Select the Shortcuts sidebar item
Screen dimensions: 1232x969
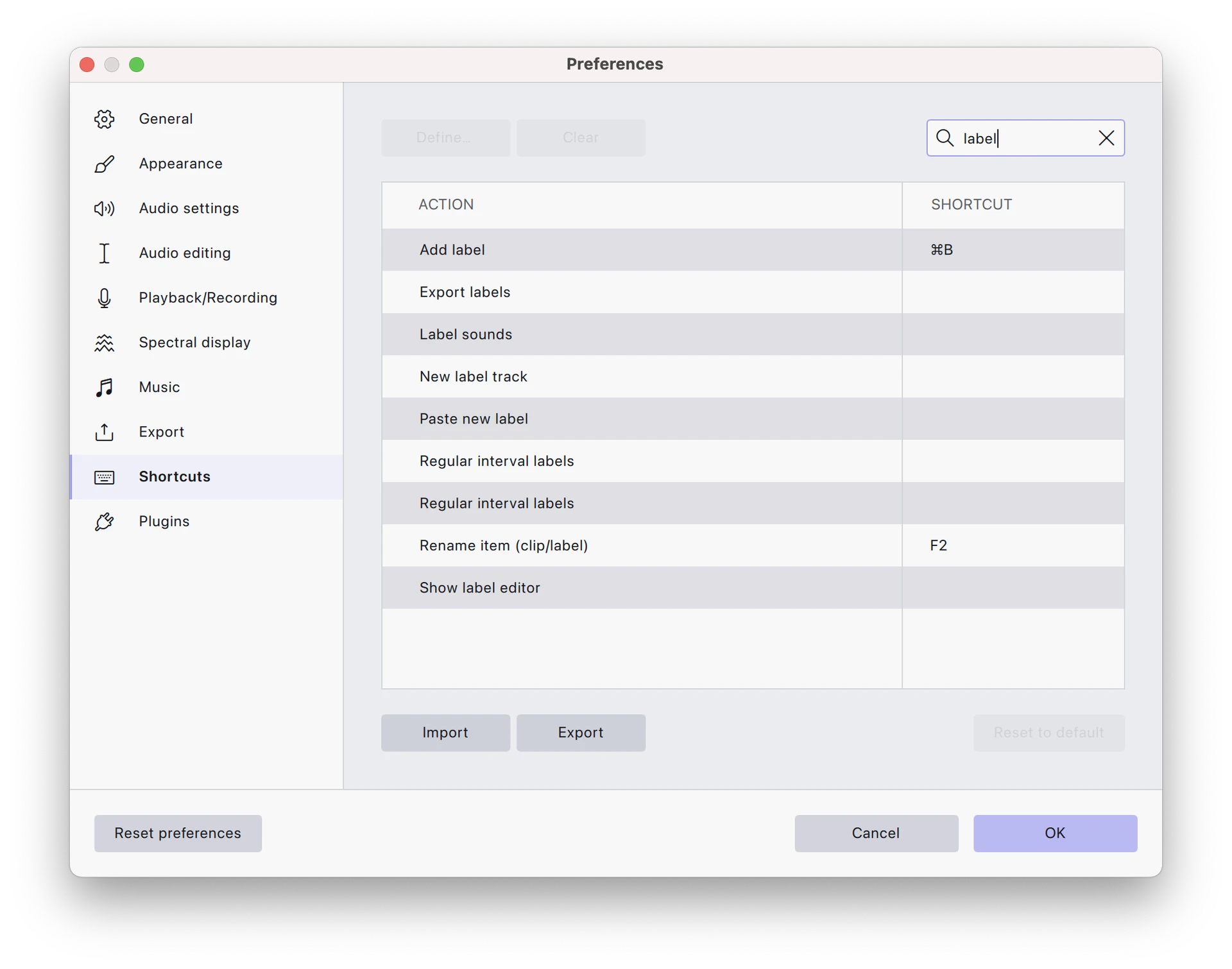[x=207, y=477]
